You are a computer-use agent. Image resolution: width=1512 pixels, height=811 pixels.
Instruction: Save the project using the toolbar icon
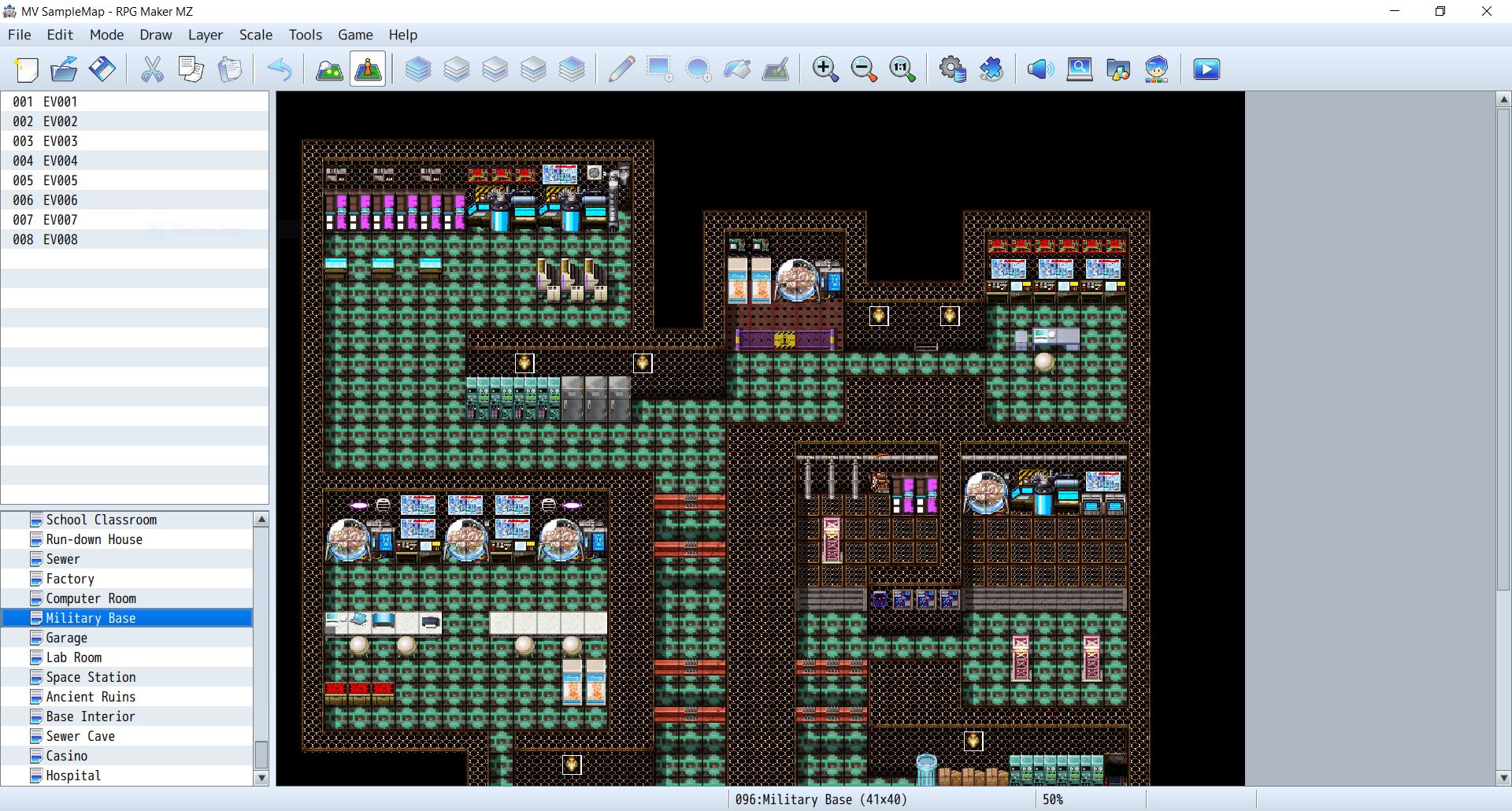pos(102,69)
